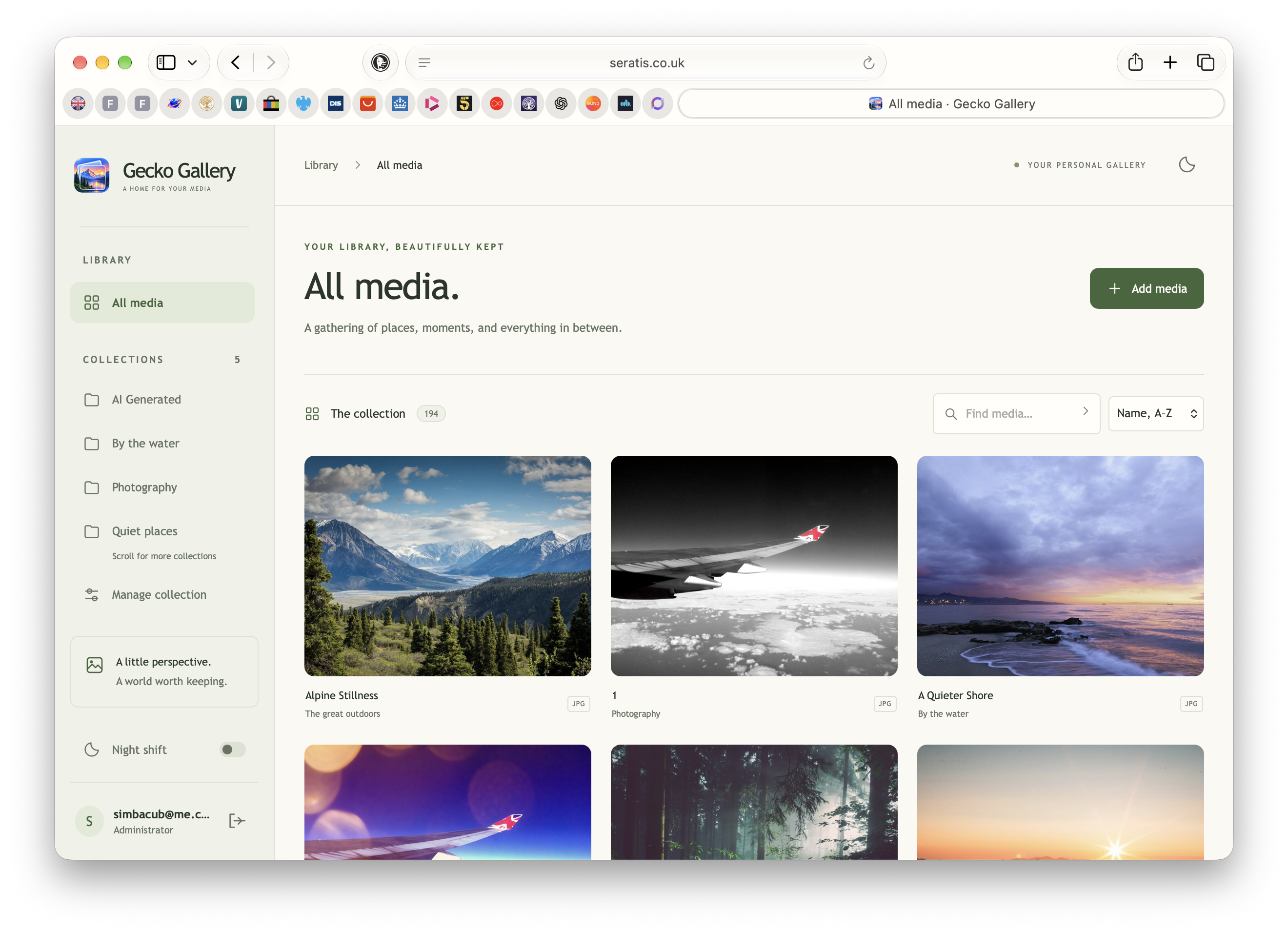
Task: Click the seratis.co.uk address bar
Action: tap(645, 62)
